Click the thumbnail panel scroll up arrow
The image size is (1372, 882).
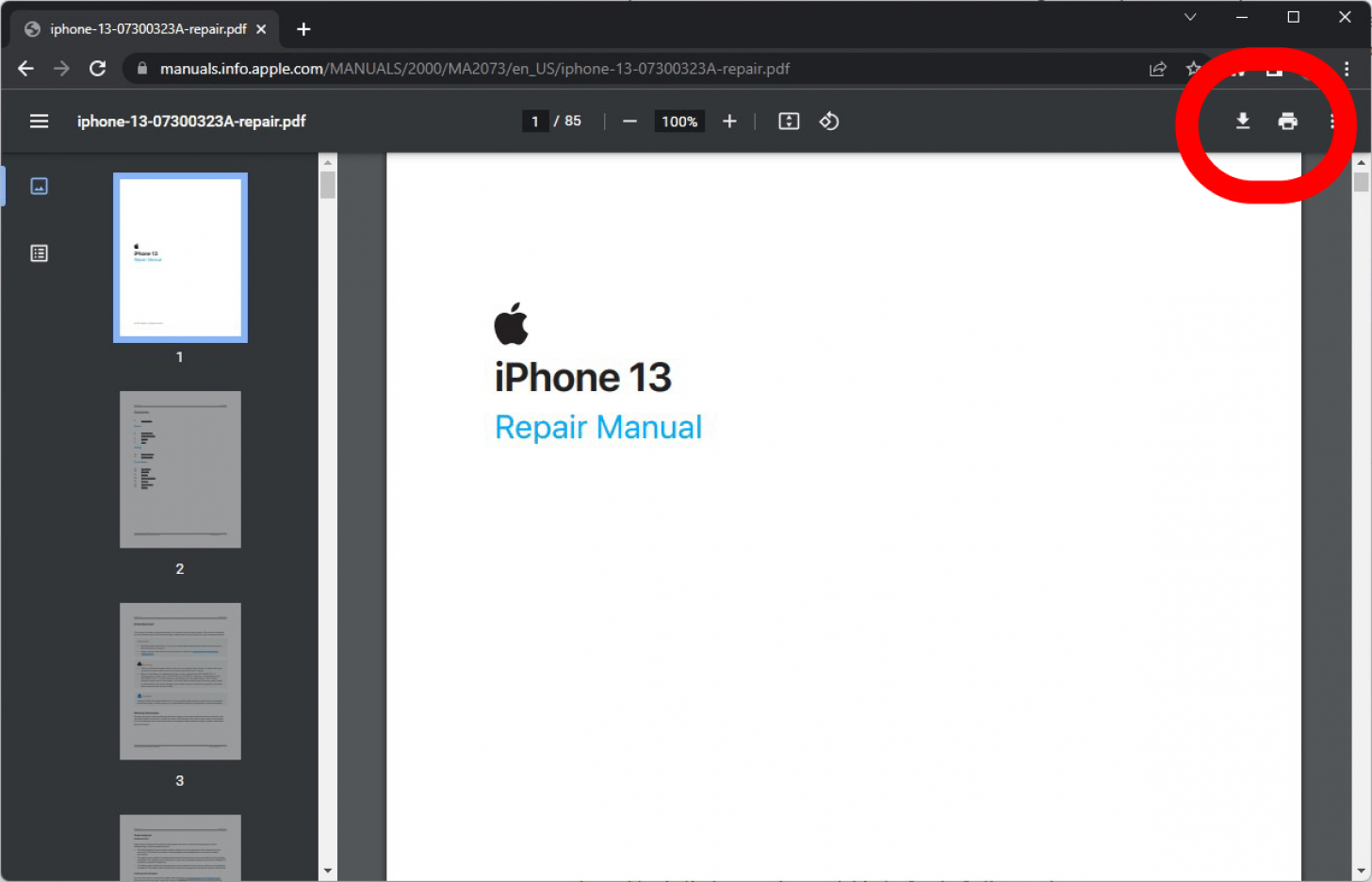tap(328, 162)
